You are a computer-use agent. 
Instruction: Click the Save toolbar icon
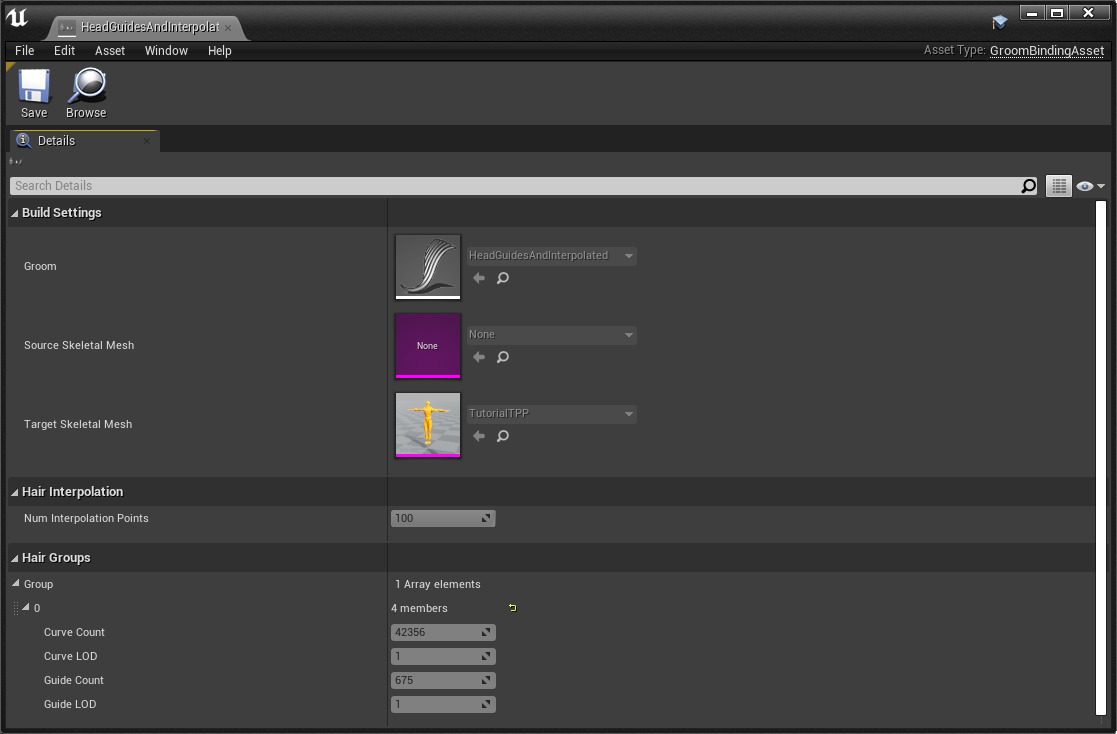coord(34,93)
